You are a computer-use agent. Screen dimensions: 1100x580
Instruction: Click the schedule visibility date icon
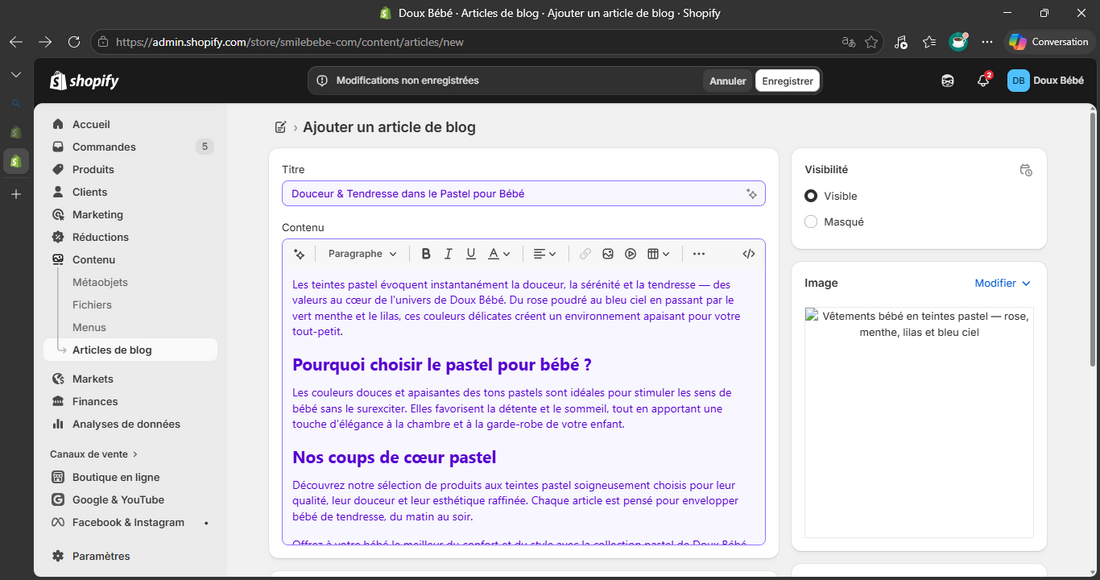(x=1026, y=170)
